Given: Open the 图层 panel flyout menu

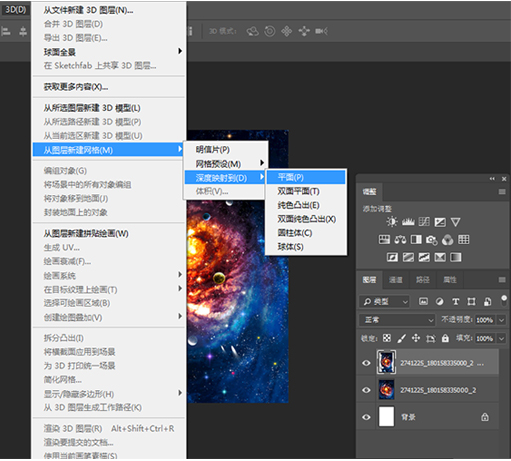Looking at the screenshot, I should pos(502,280).
